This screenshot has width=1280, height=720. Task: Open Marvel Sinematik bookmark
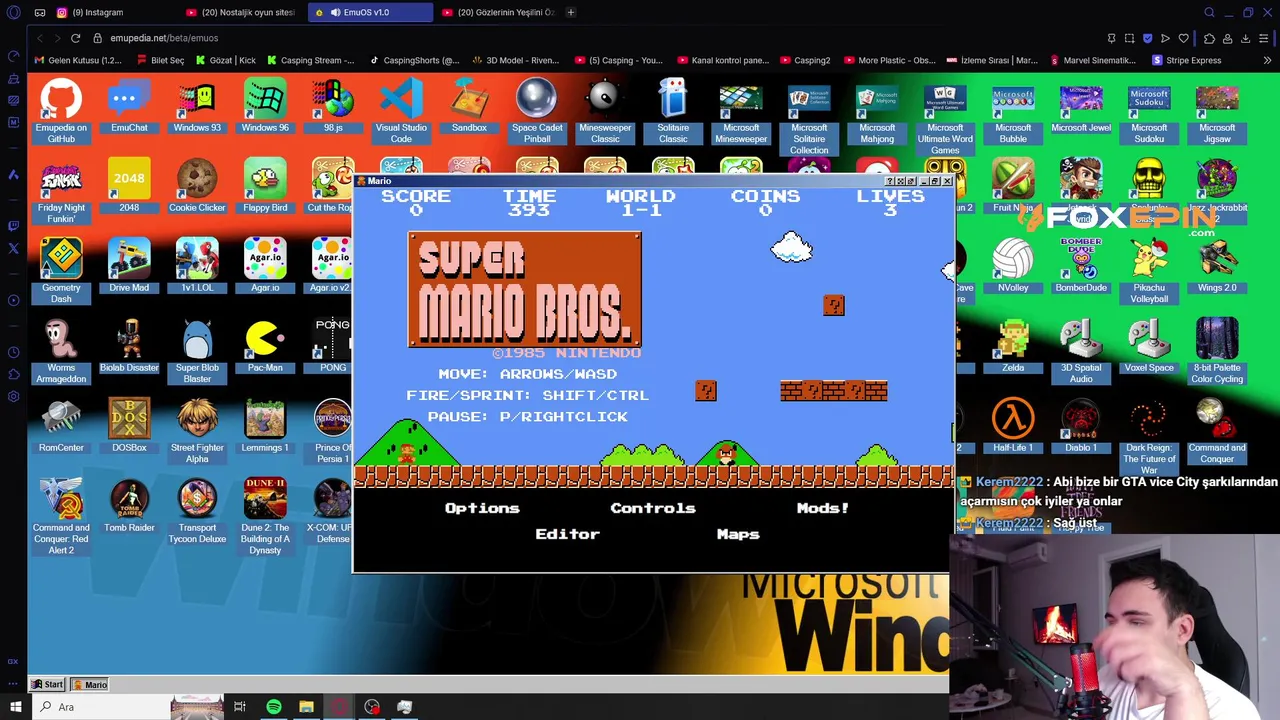point(1093,60)
